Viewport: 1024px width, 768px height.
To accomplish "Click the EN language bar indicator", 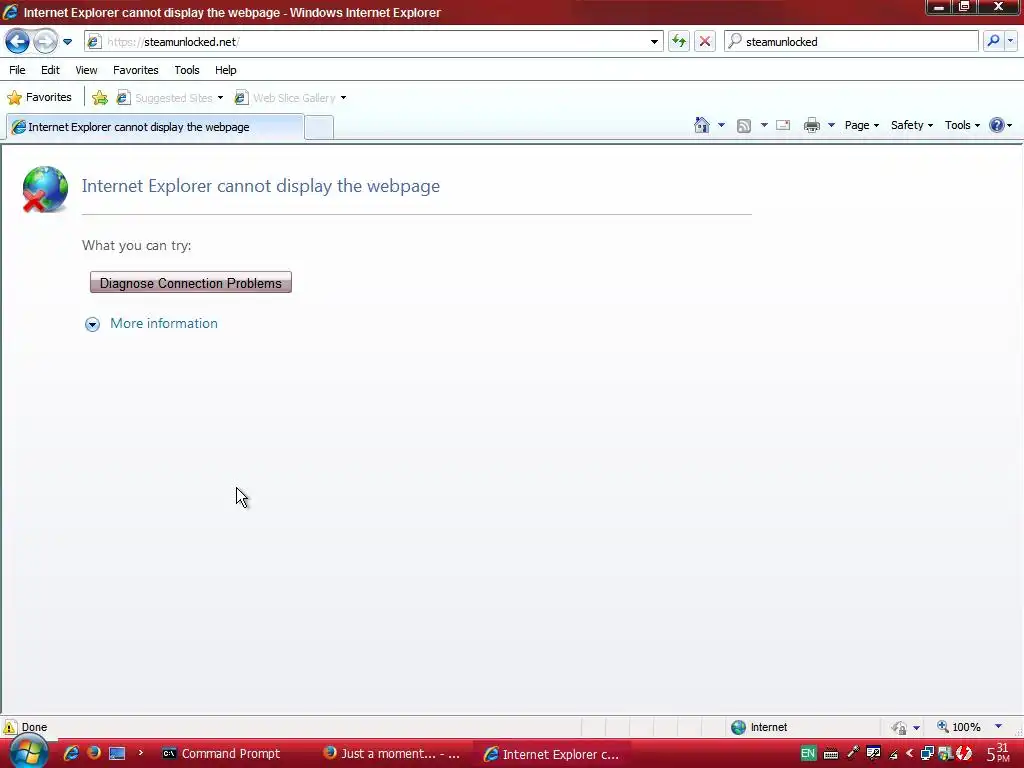I will [808, 753].
